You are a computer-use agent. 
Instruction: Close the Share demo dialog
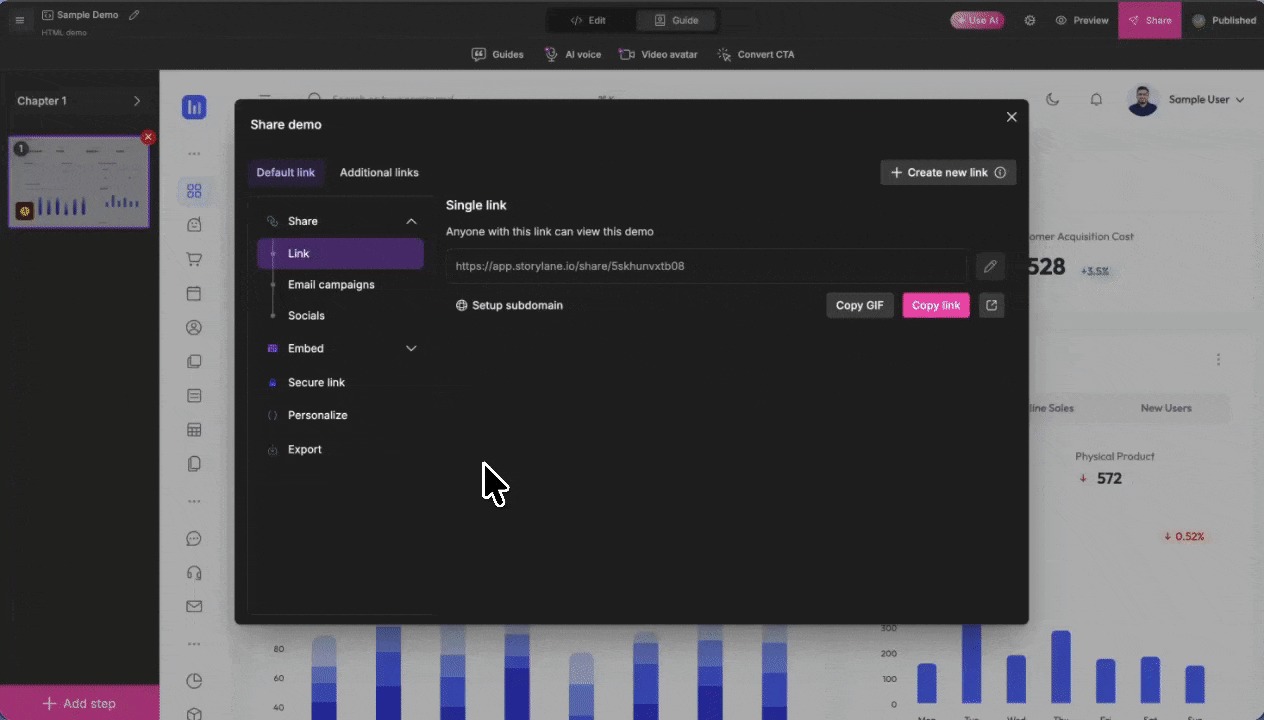pos(1011,117)
